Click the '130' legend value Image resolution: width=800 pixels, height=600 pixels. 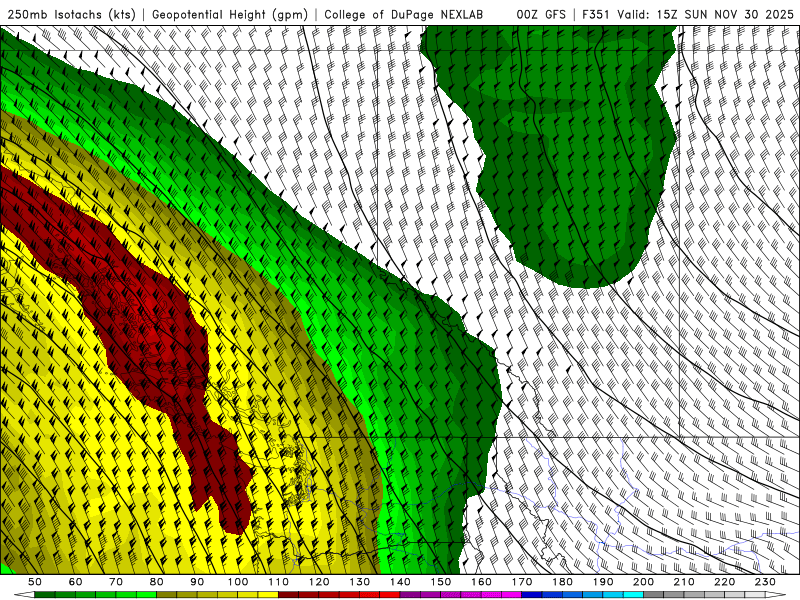click(x=360, y=582)
